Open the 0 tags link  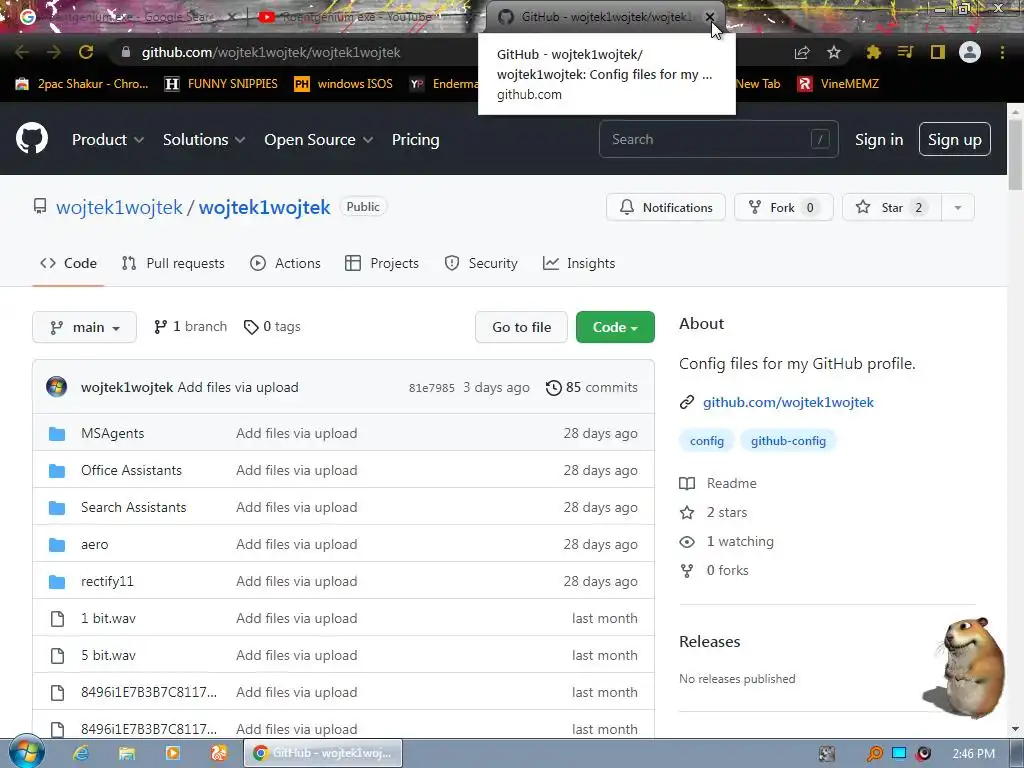click(272, 327)
